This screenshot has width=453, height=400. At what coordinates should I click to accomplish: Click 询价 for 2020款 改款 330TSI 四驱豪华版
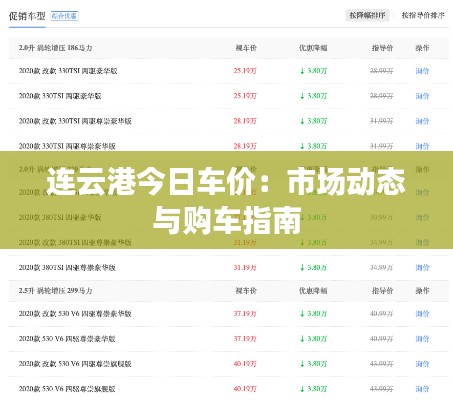pos(422,71)
